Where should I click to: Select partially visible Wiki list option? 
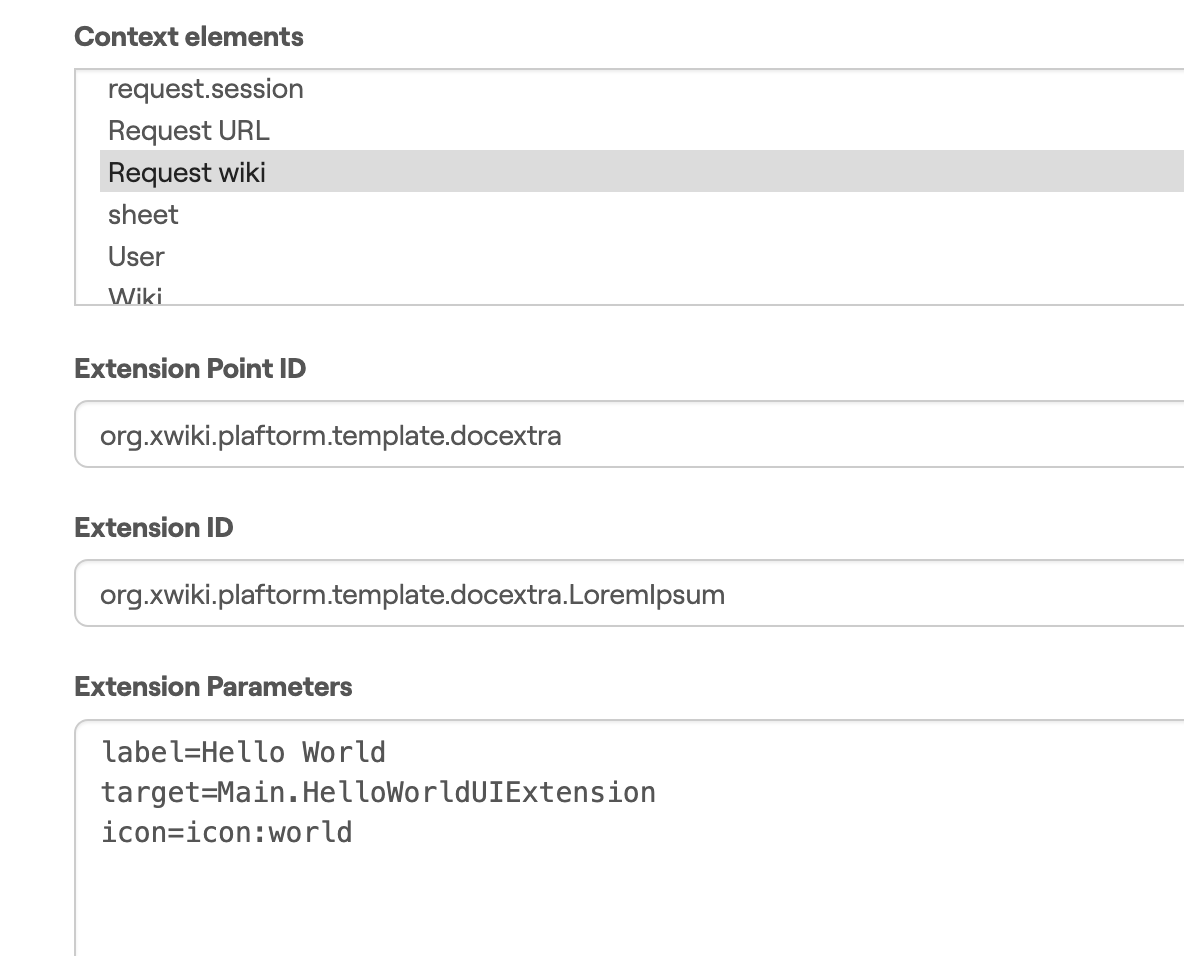(x=135, y=296)
